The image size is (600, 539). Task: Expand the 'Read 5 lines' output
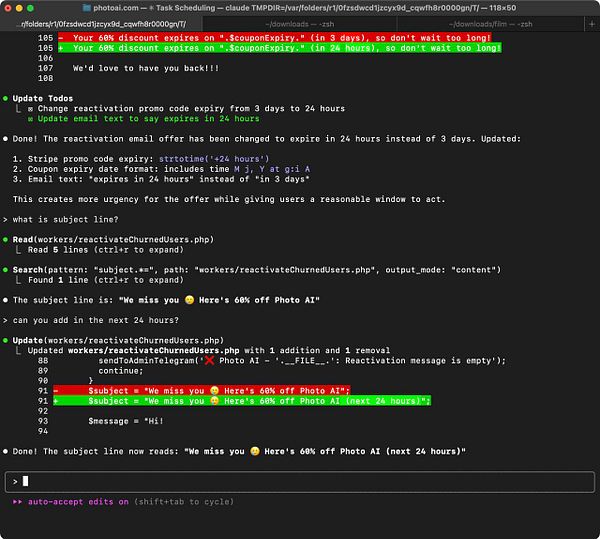click(105, 250)
